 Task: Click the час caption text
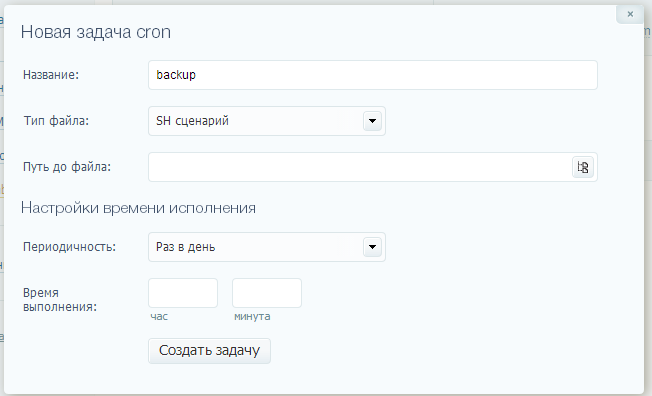tap(159, 317)
